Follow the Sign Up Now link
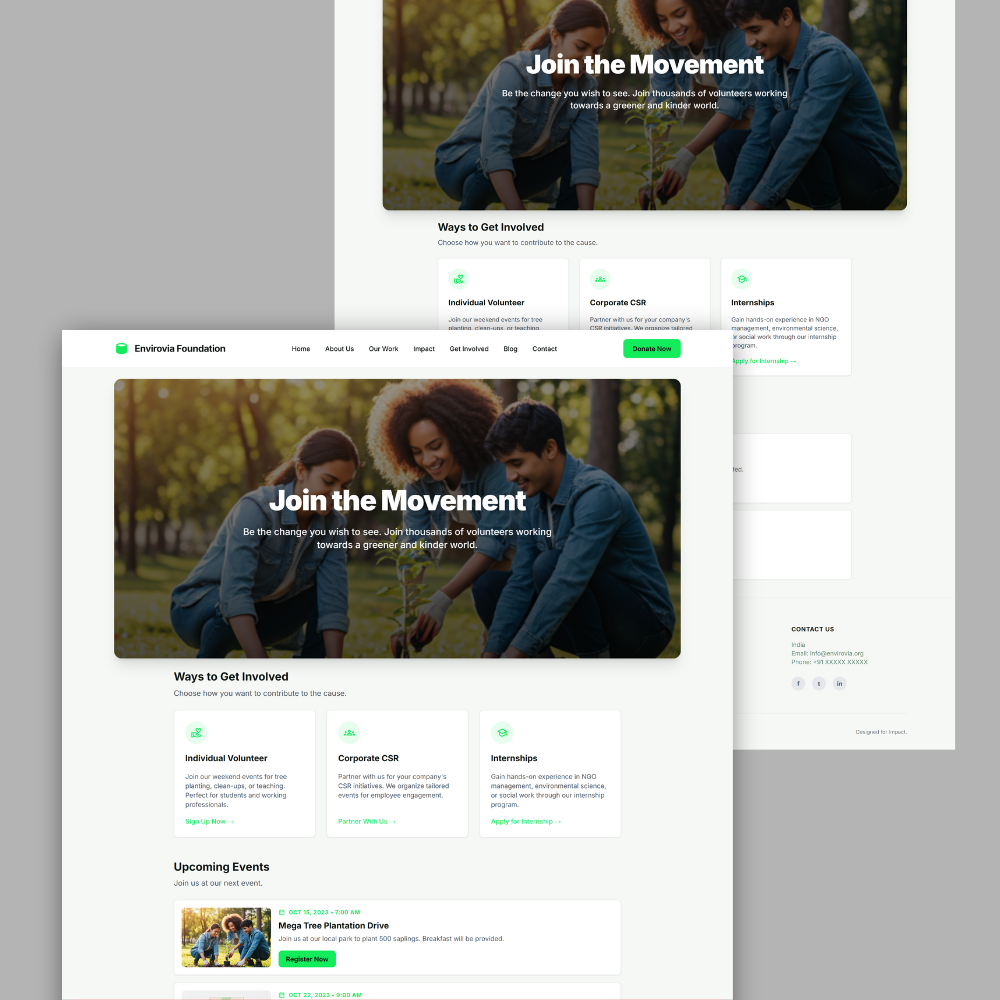 209,821
